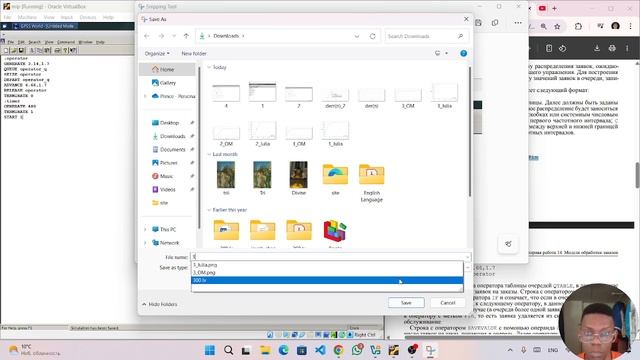The height and width of the screenshot is (360, 640).
Task: Open Visual Studio Code from the taskbar
Action: pyautogui.click(x=320, y=350)
